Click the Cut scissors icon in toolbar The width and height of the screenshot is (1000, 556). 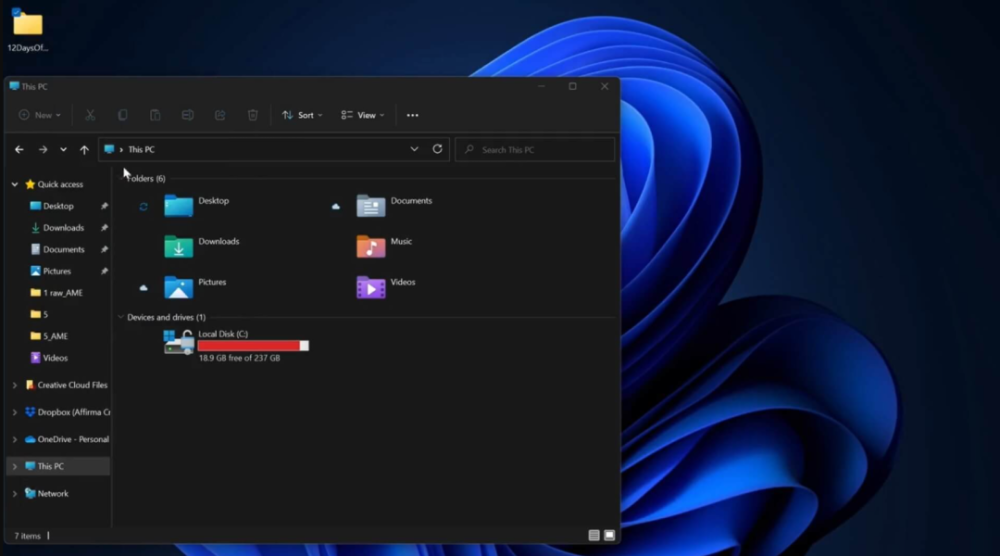tap(90, 115)
